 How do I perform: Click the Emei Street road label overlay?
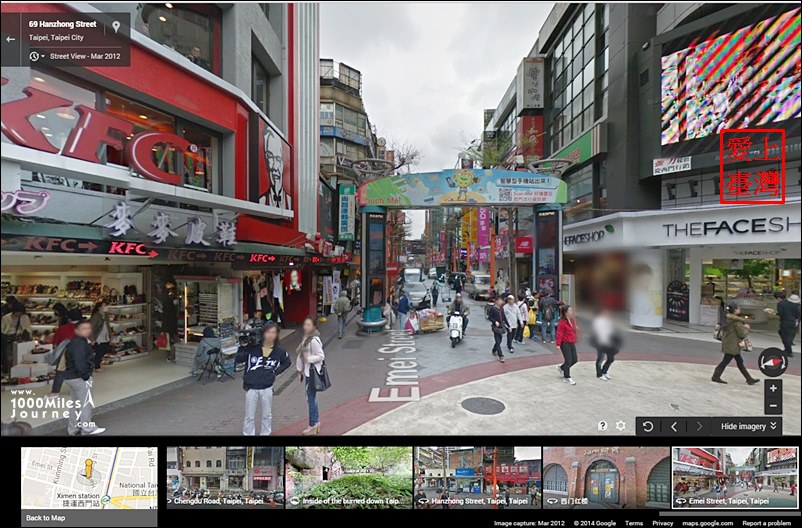coord(394,366)
